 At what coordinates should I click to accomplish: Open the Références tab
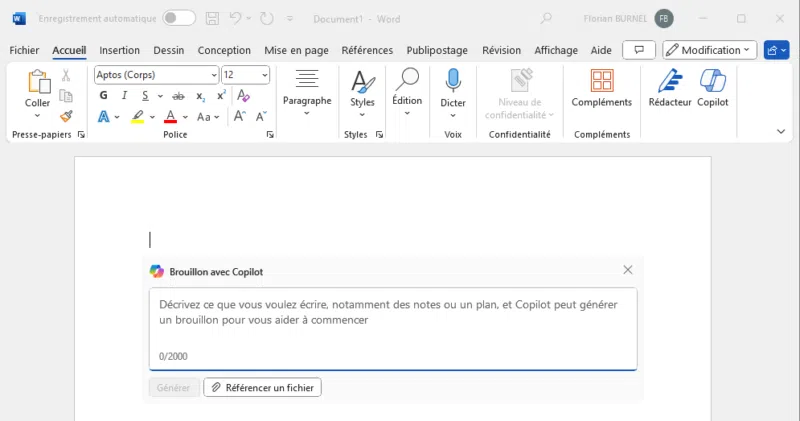(x=367, y=50)
